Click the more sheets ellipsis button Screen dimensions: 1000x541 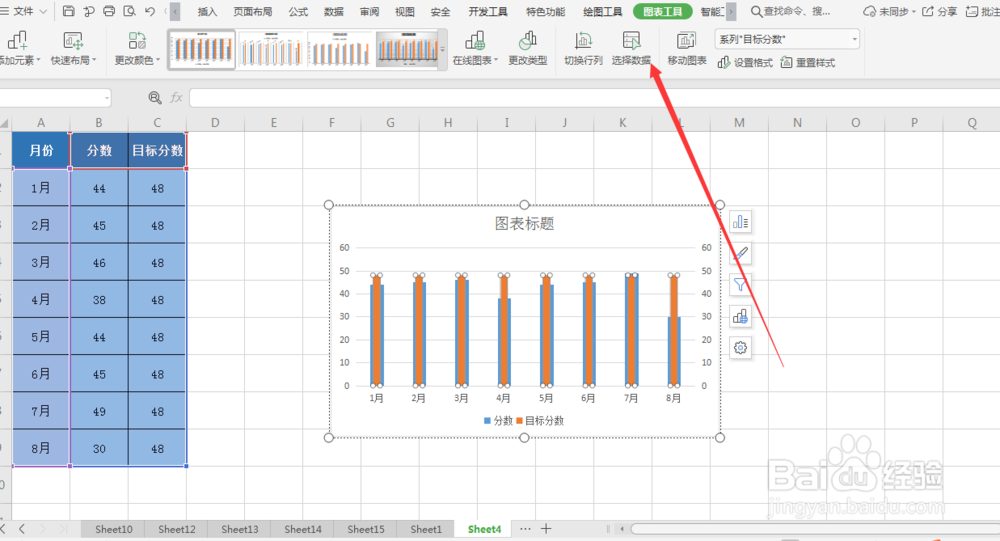(525, 529)
